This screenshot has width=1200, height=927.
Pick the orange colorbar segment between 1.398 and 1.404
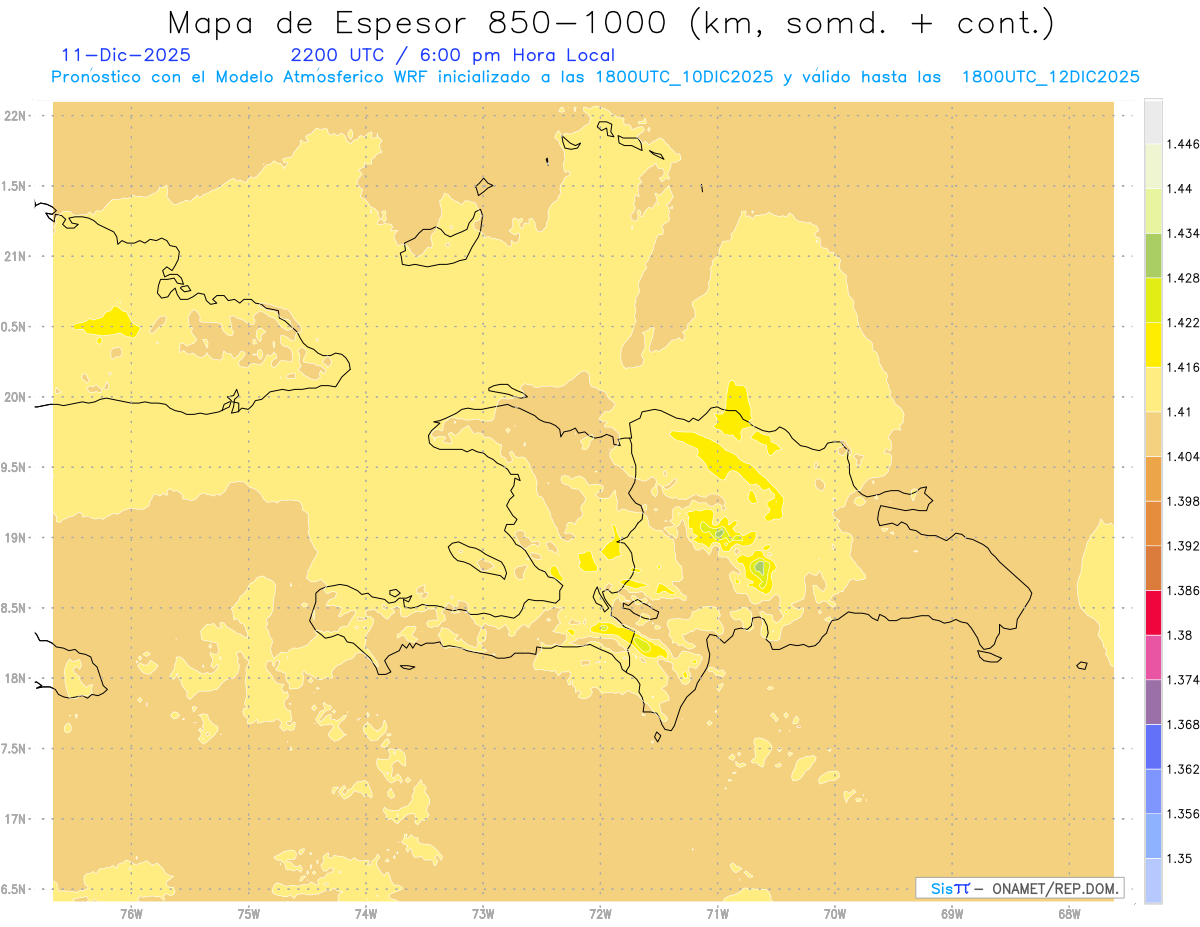click(x=1153, y=478)
